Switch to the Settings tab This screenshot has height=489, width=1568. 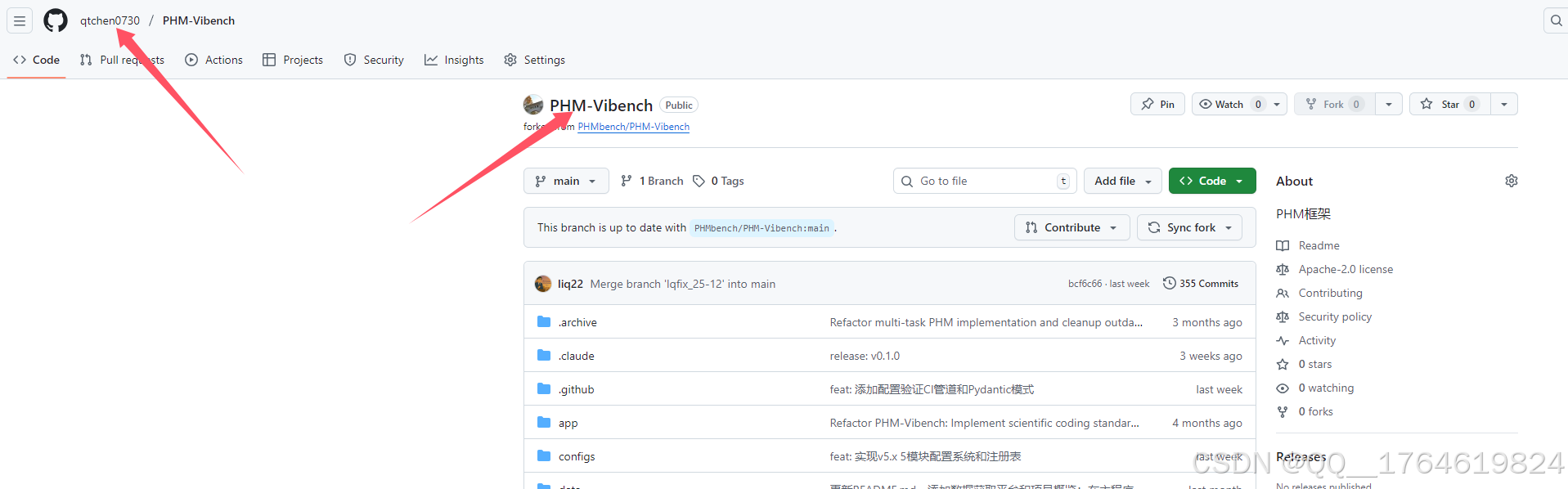tap(534, 60)
